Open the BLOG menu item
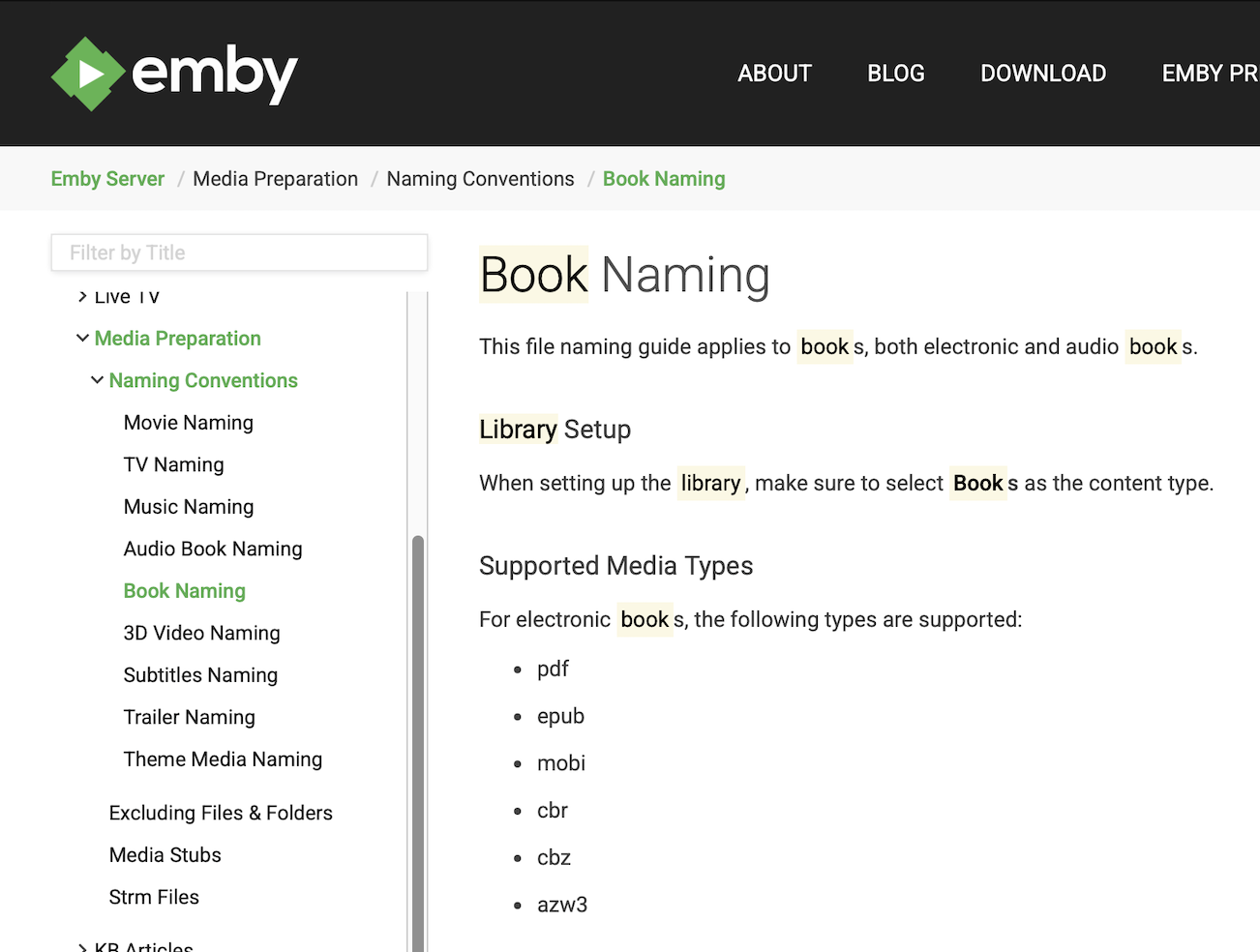Image resolution: width=1260 pixels, height=952 pixels. coord(895,74)
